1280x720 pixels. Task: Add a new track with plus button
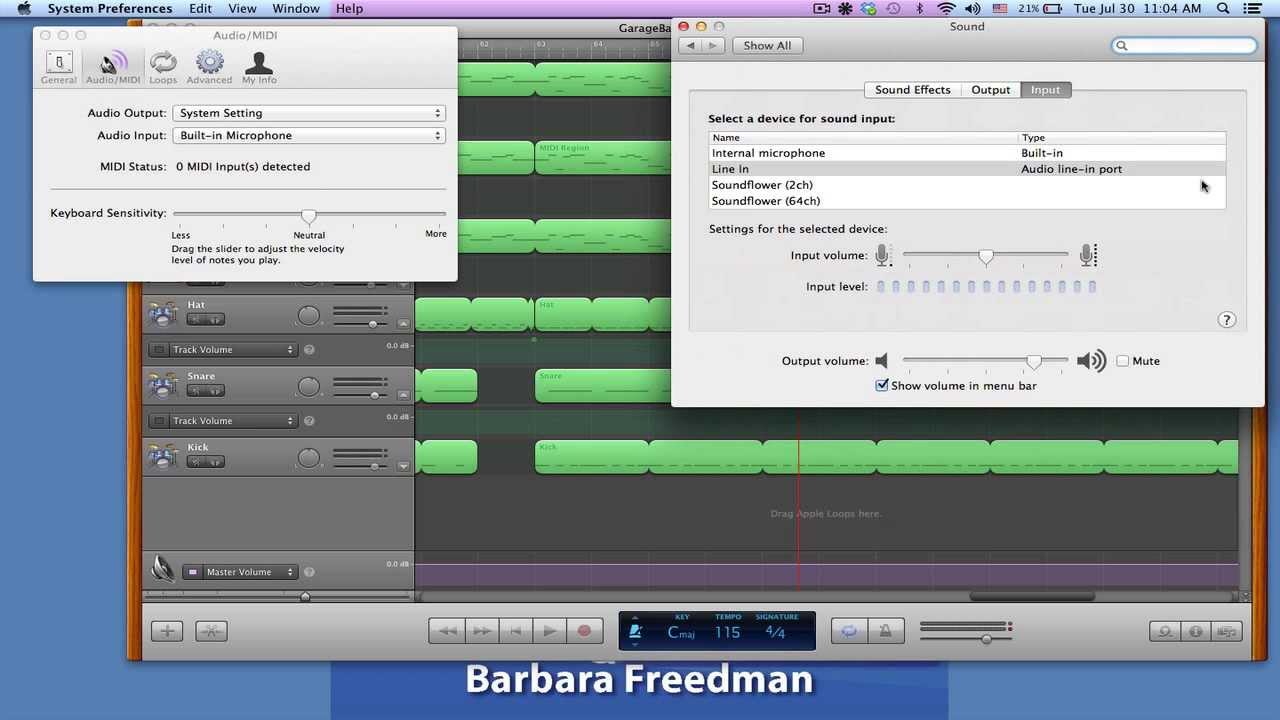167,631
